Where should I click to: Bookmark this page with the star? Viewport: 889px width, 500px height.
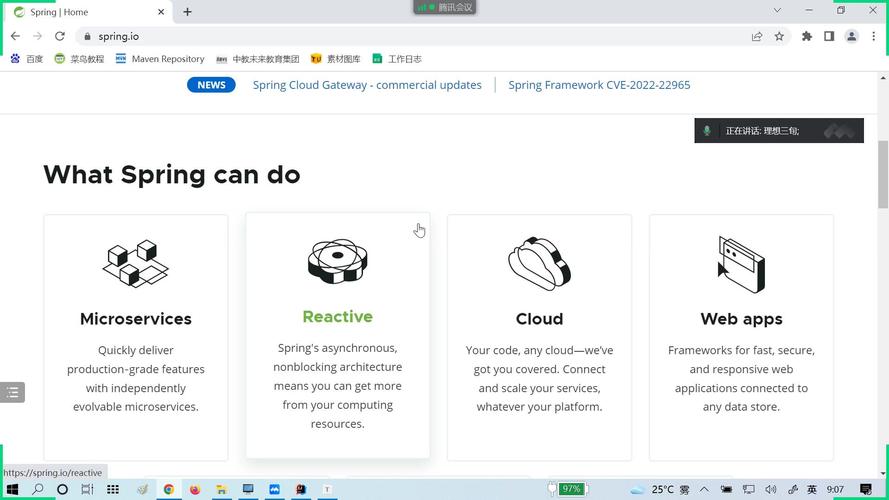click(x=779, y=36)
